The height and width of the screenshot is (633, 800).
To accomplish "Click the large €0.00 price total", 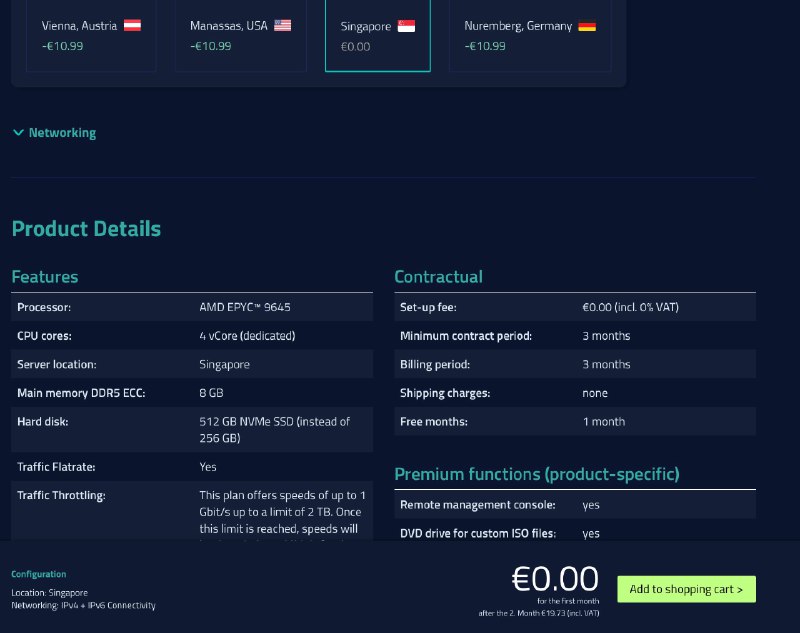I will click(555, 579).
